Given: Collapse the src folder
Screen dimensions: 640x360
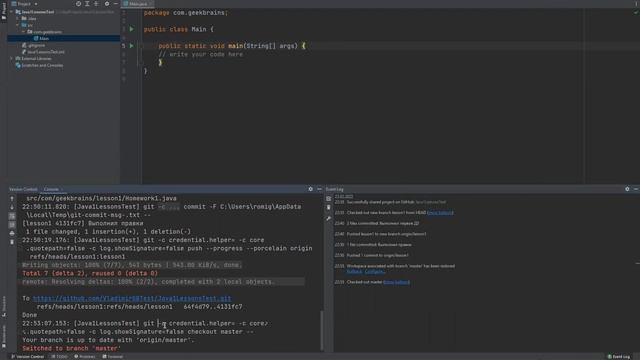Looking at the screenshot, I should (x=18, y=25).
